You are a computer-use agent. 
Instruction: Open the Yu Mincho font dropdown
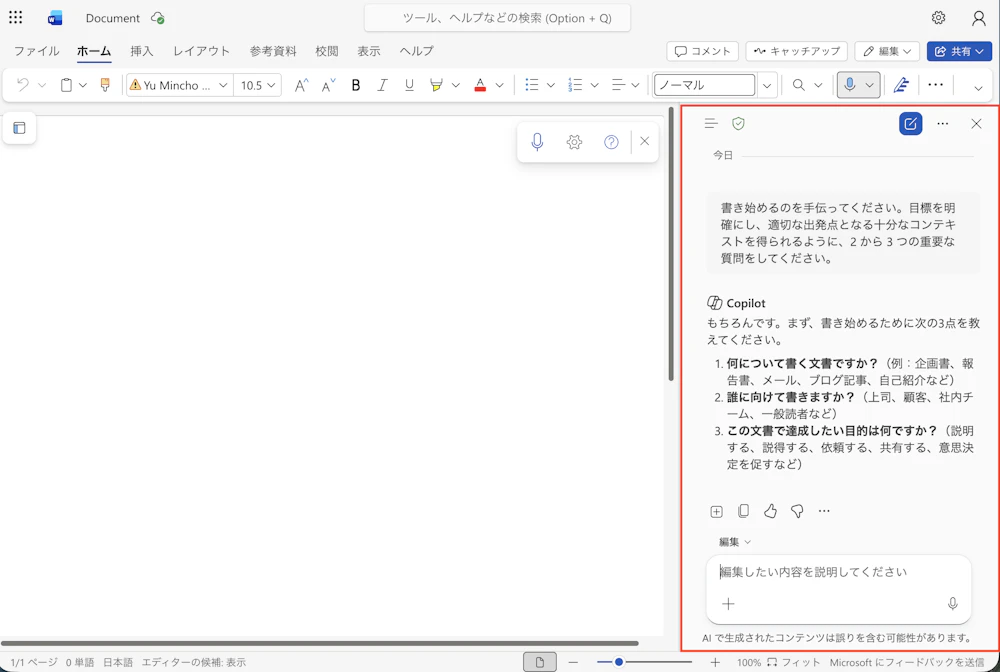(x=223, y=85)
